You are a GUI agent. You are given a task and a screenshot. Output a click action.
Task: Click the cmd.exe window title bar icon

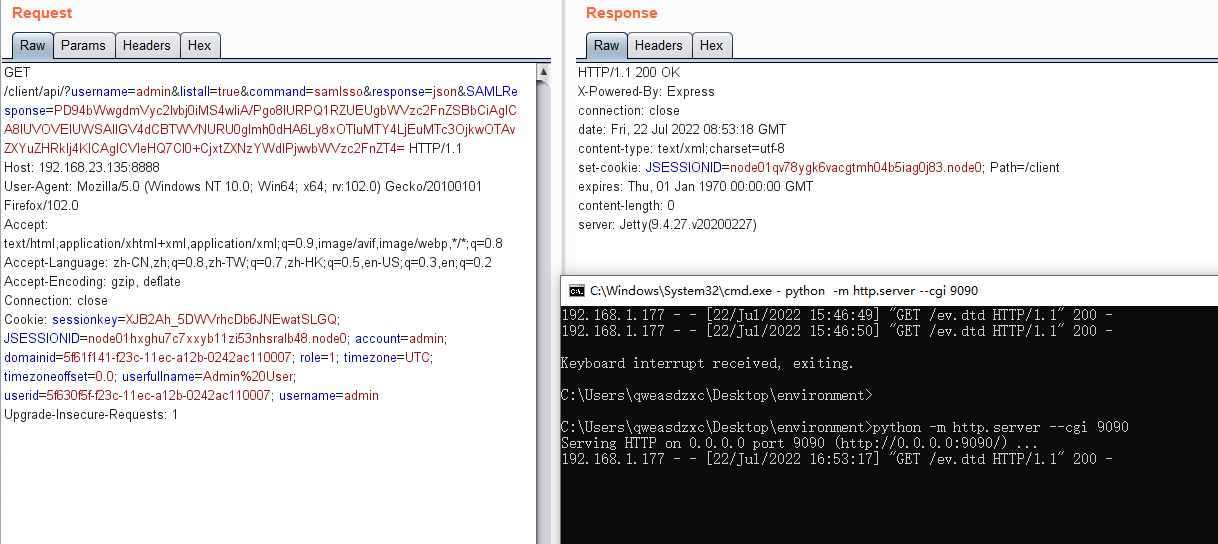coord(577,291)
